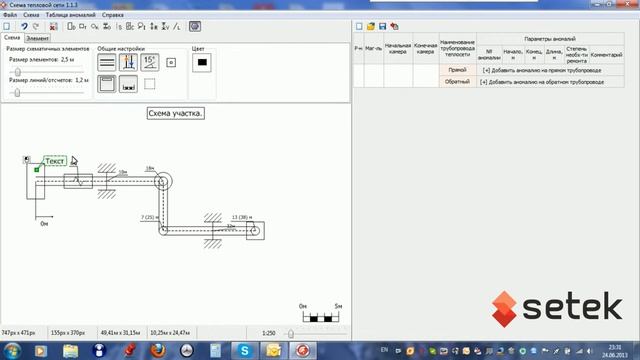Switch to the 'Элемент' tab
The width and height of the screenshot is (640, 360).
37,38
